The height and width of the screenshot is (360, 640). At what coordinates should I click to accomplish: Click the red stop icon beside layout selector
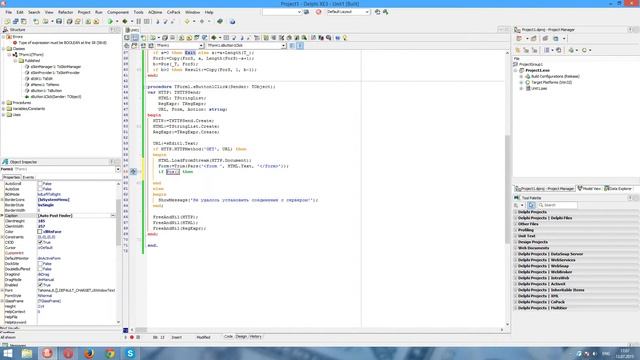coord(318,12)
